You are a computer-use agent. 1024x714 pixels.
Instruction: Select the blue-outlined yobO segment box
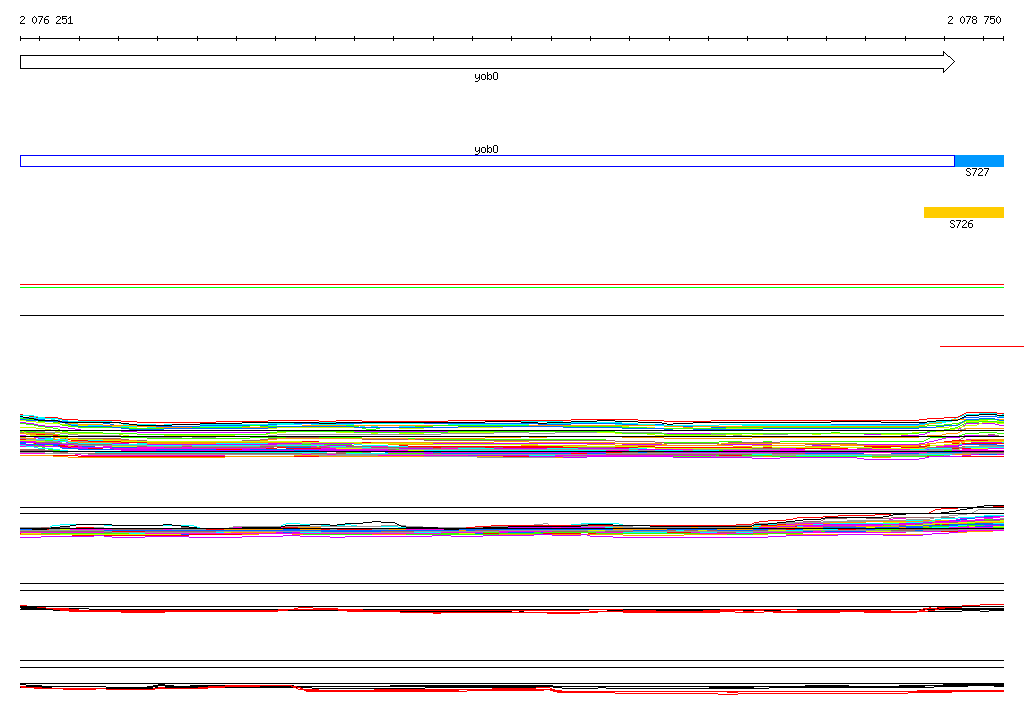point(486,161)
